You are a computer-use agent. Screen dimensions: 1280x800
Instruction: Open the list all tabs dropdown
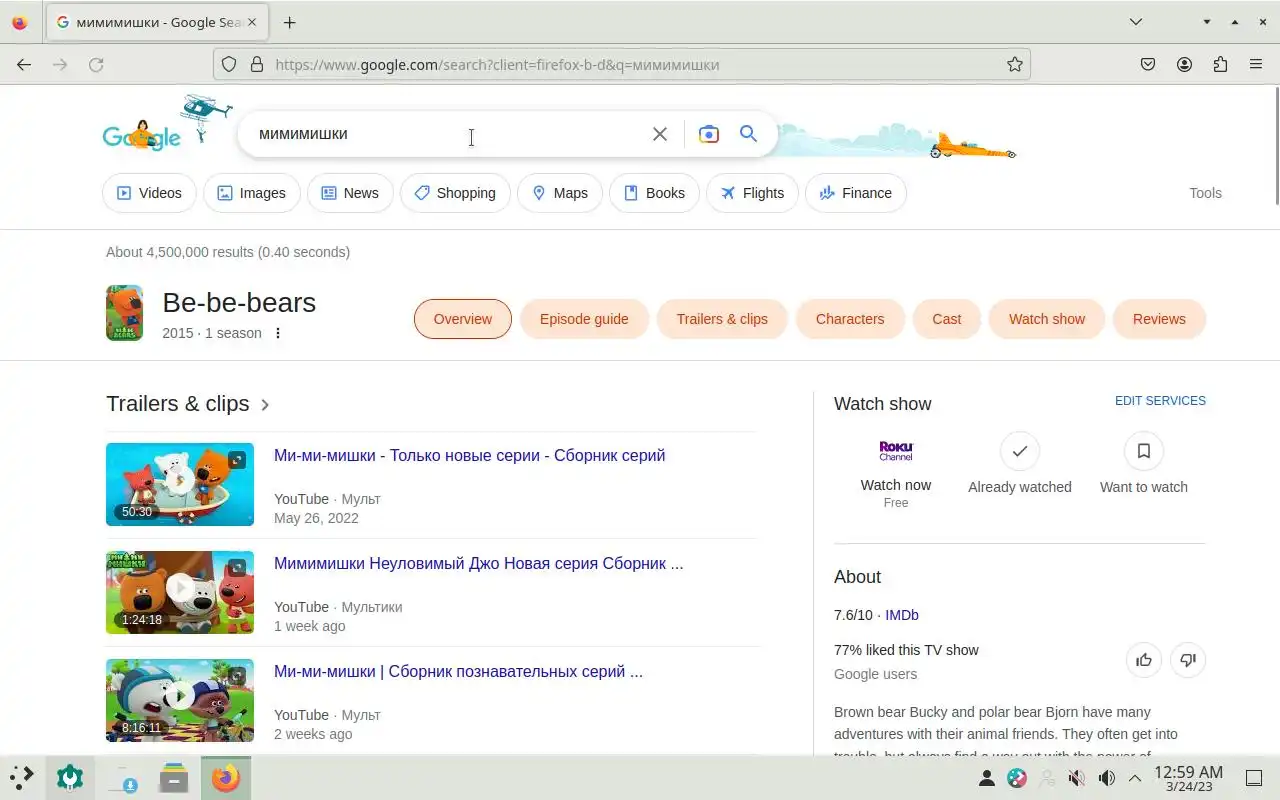tap(1136, 22)
